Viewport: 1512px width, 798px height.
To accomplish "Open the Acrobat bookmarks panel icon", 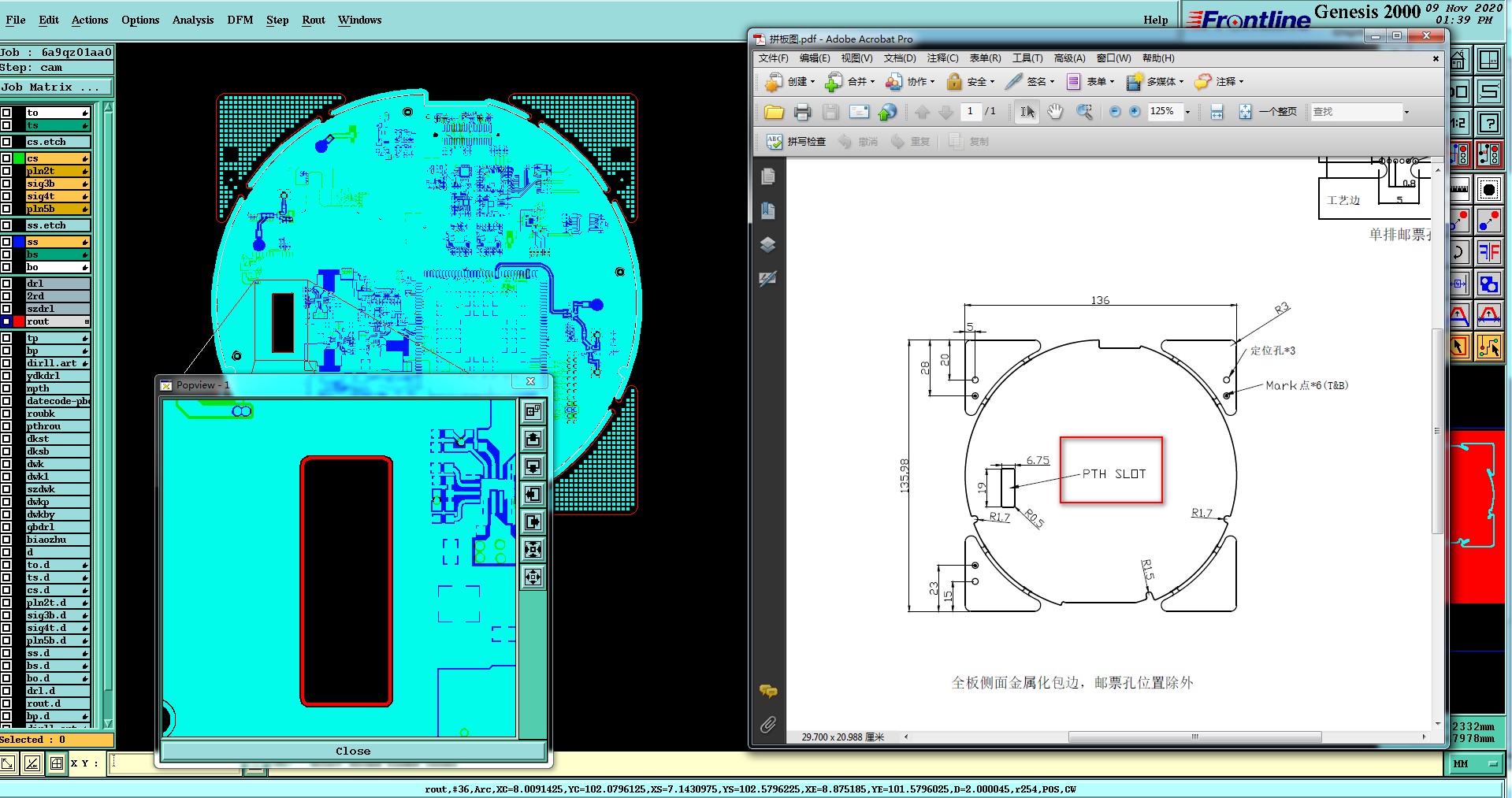I will (x=768, y=210).
